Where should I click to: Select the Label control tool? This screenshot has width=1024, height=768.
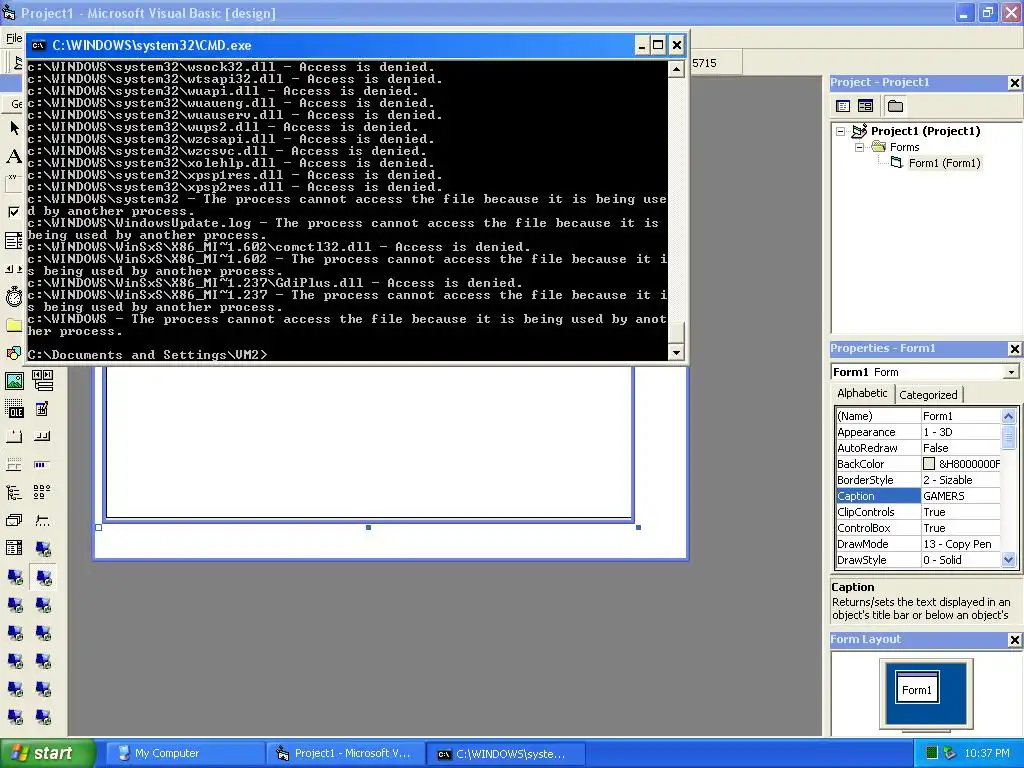14,156
